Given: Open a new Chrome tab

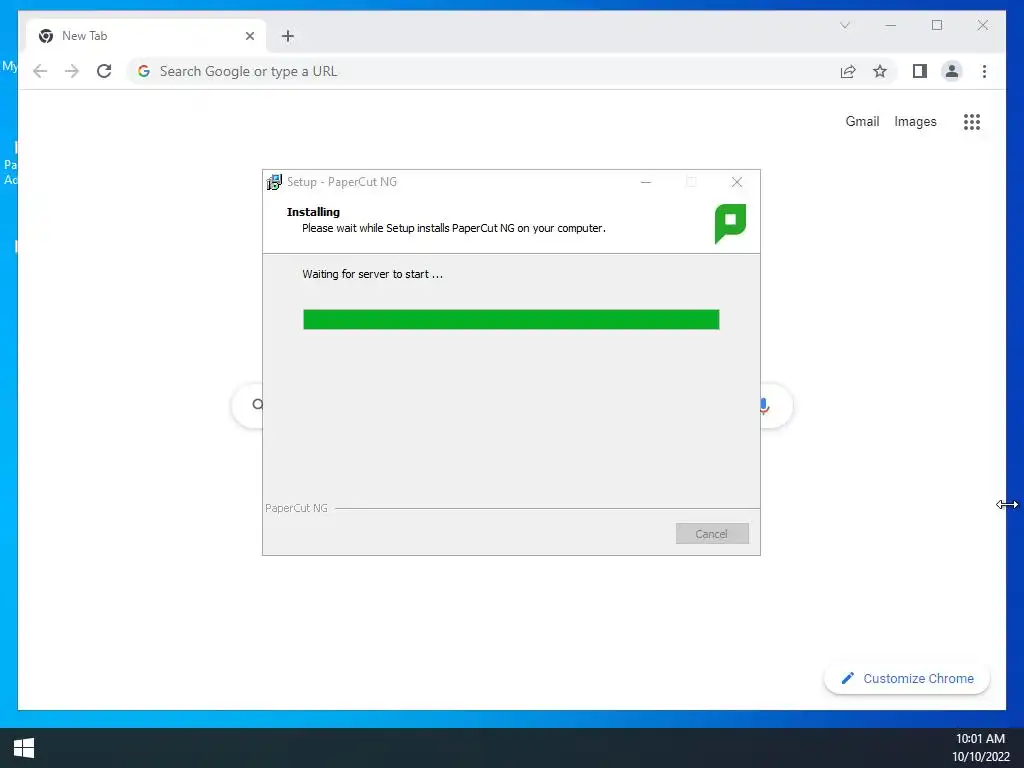Looking at the screenshot, I should (x=288, y=36).
